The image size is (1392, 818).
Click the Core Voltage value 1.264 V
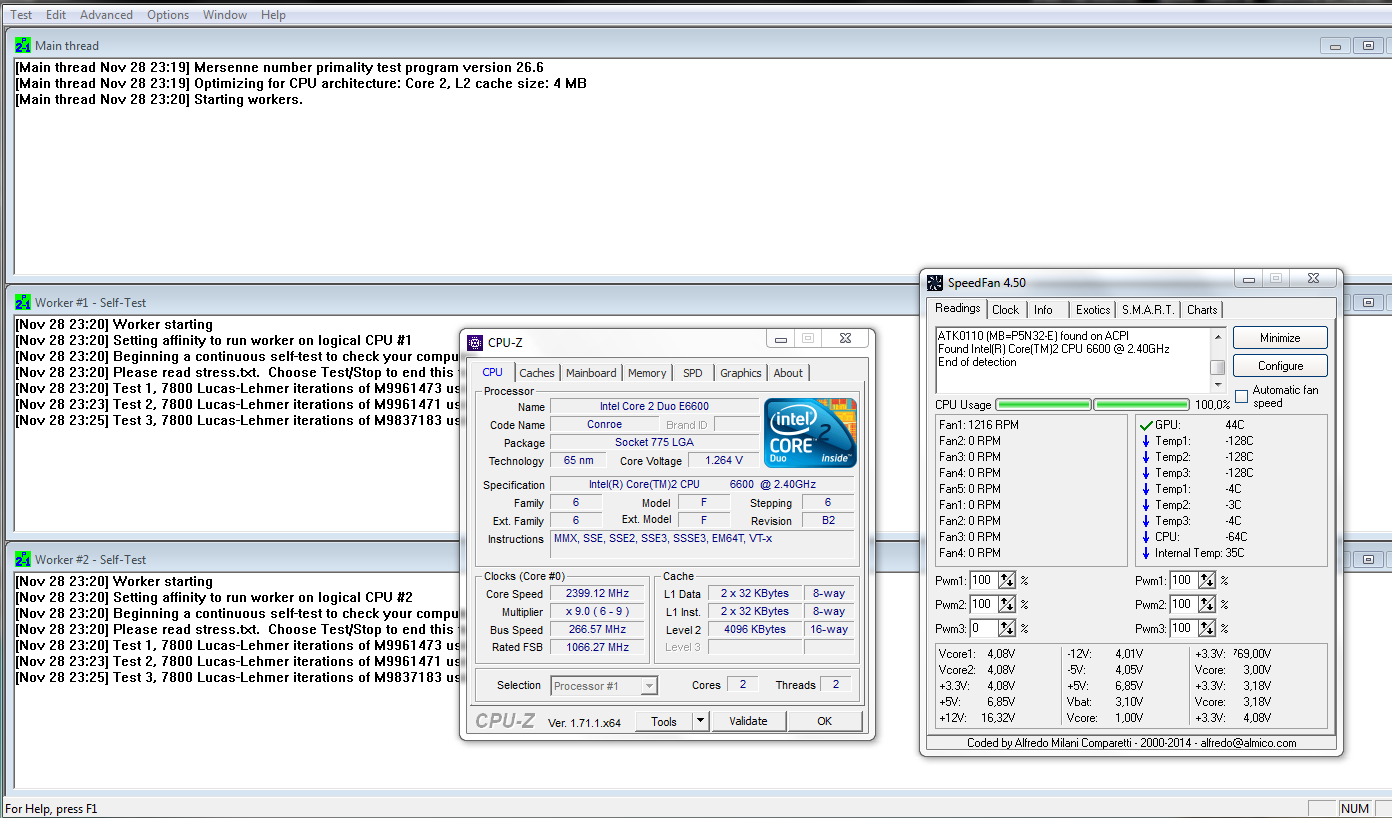tap(723, 461)
